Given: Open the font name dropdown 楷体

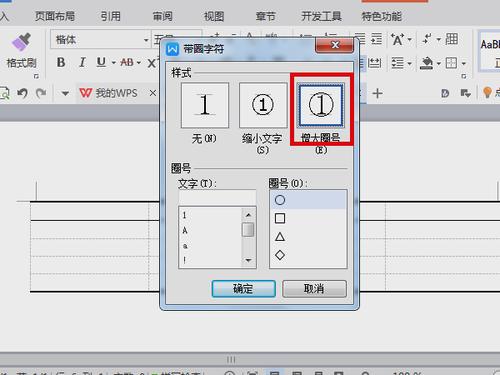Looking at the screenshot, I should 146,40.
